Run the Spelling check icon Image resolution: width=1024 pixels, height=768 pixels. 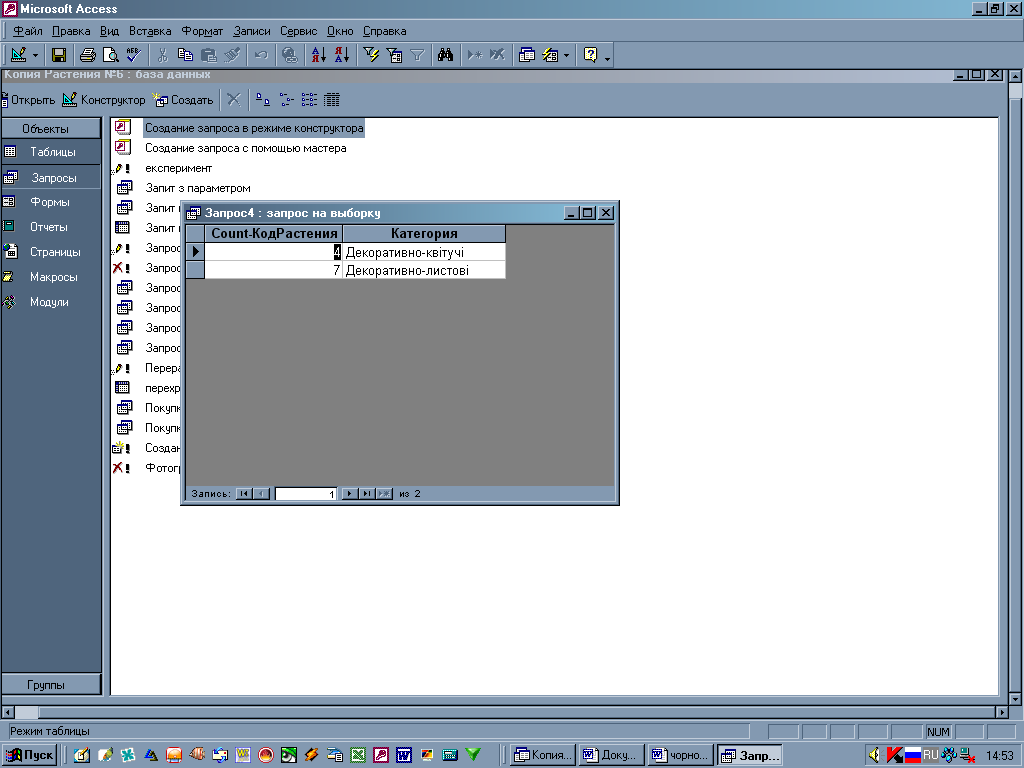pos(133,56)
